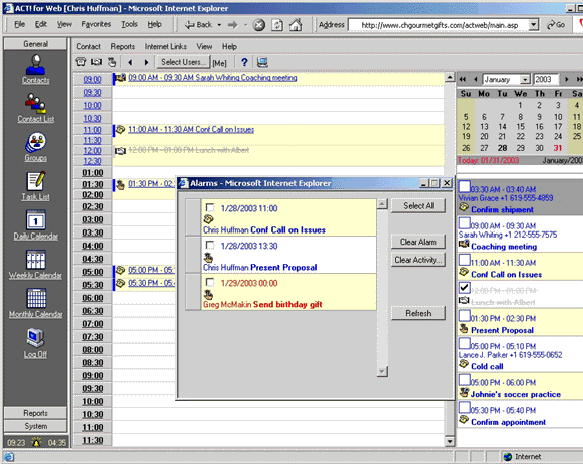Click the browser address URL field
The height and width of the screenshot is (464, 583).
coord(440,25)
